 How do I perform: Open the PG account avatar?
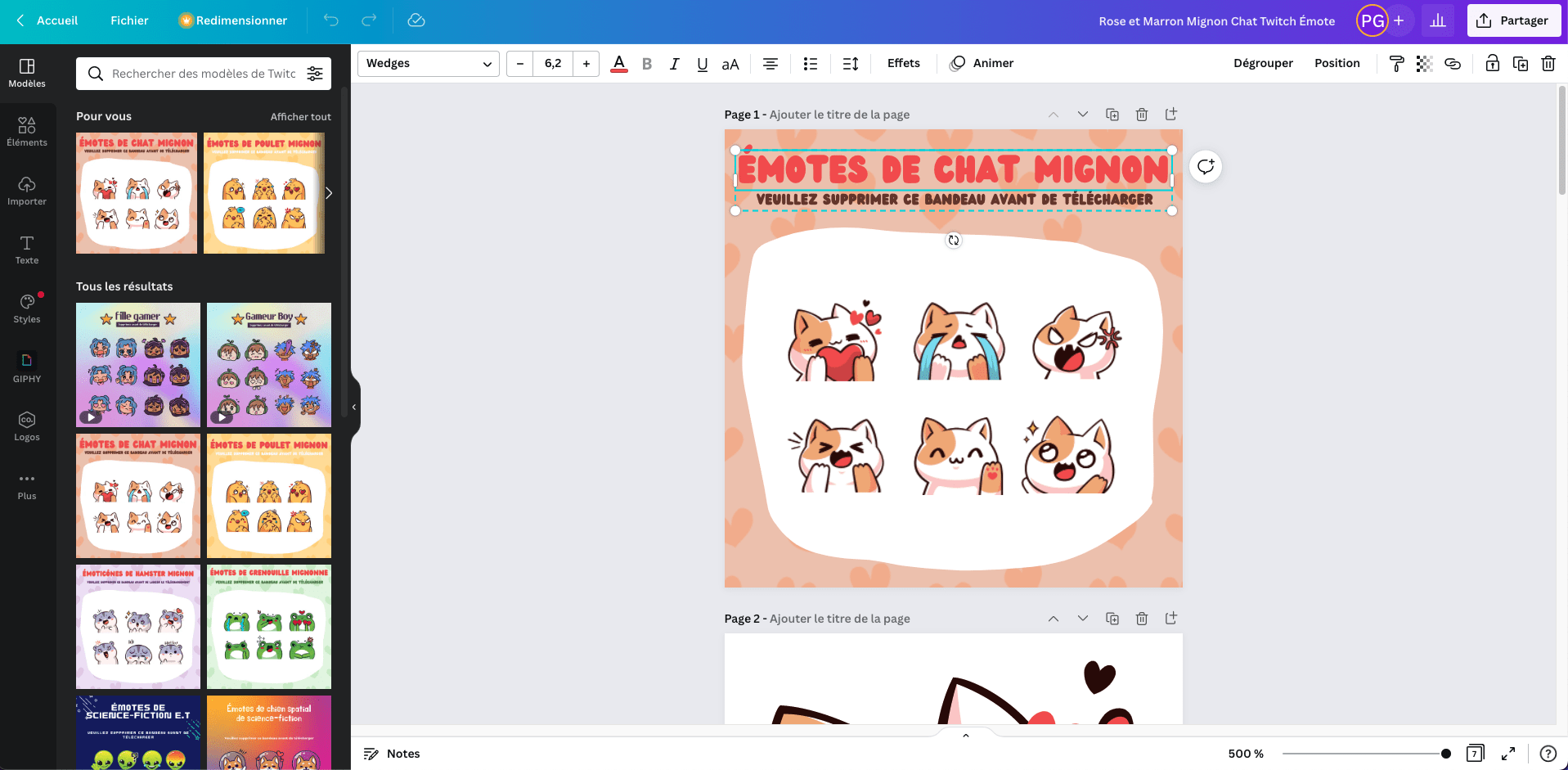coord(1372,20)
